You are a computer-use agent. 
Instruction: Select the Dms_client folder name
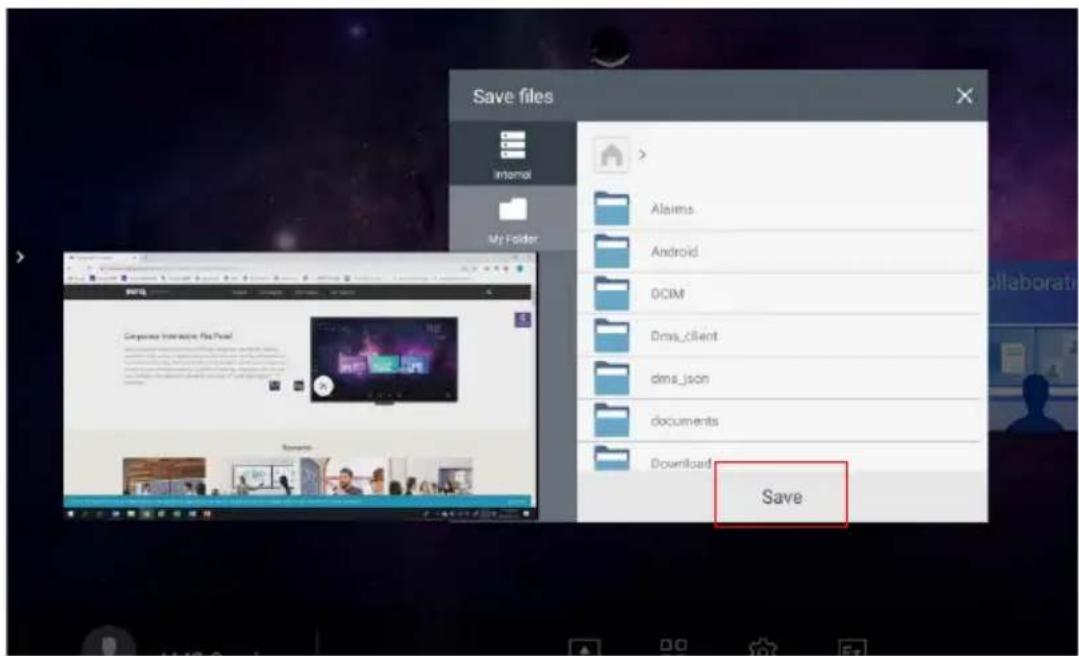click(684, 336)
